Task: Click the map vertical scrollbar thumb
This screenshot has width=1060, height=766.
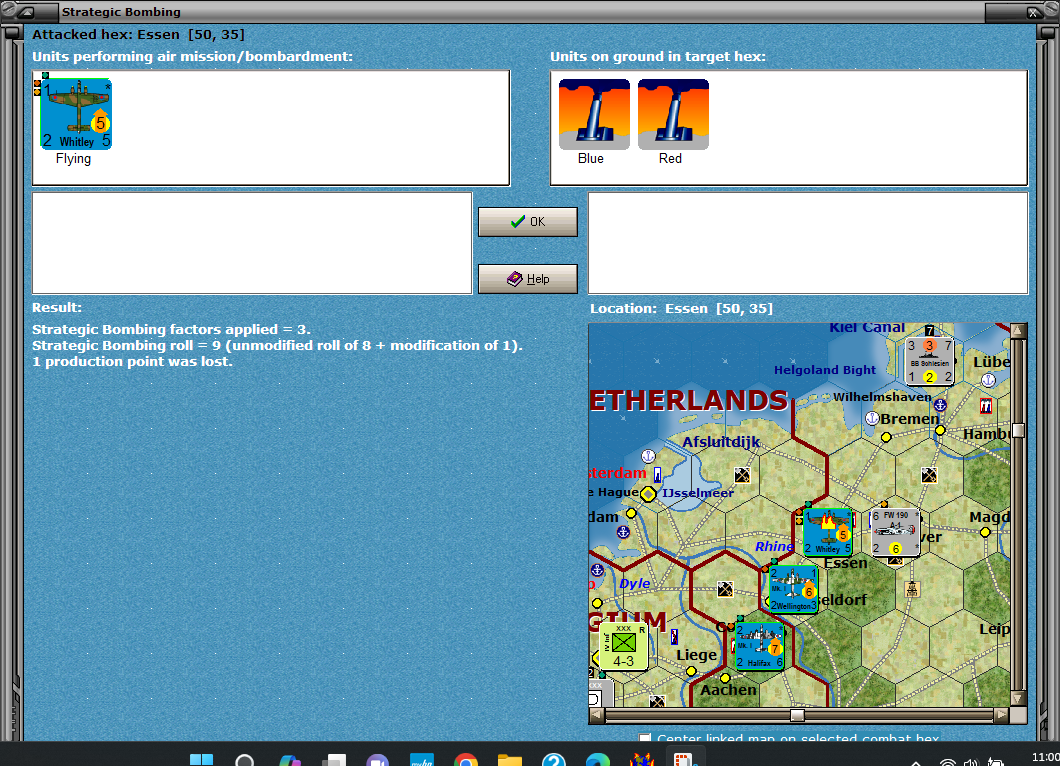Action: pyautogui.click(x=1017, y=430)
